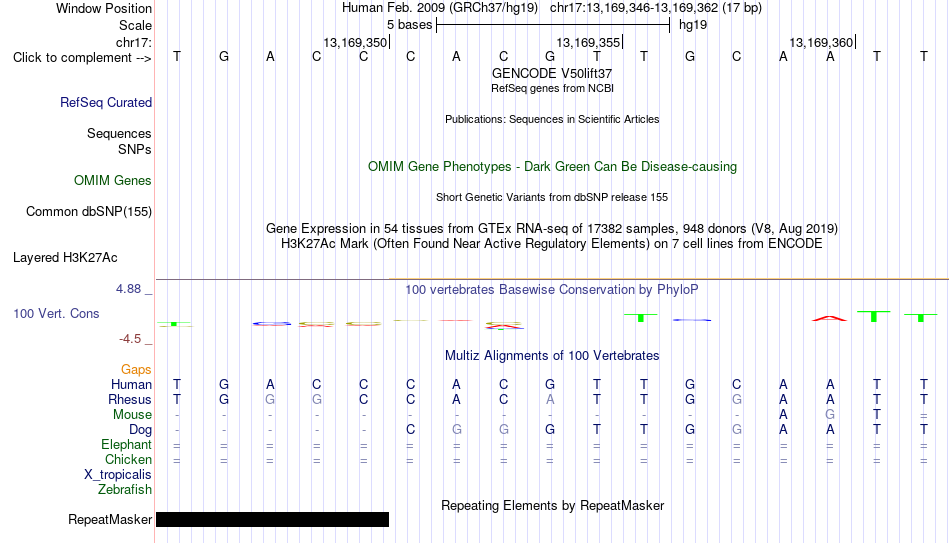This screenshot has width=950, height=543.
Task: Click the hg19 label beside scale bar
Action: pyautogui.click(x=693, y=25)
